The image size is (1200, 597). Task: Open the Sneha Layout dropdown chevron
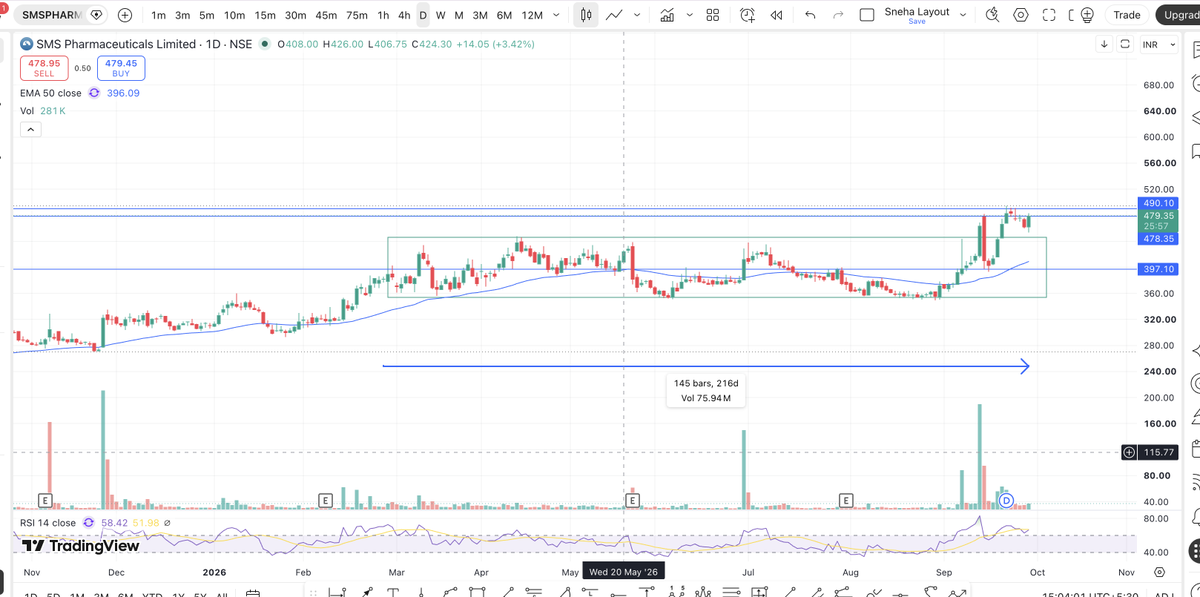click(963, 15)
